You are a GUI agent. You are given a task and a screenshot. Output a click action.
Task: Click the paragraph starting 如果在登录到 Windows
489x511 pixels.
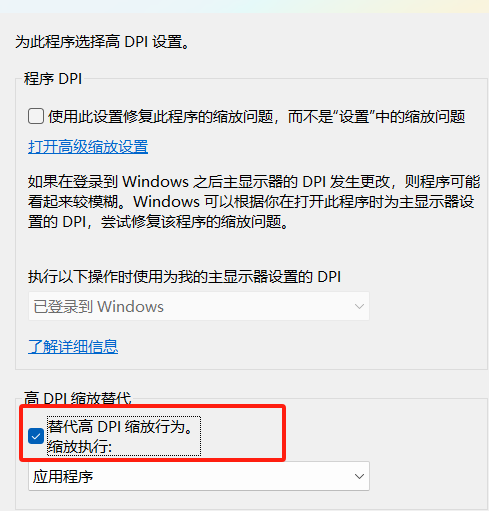pos(254,202)
